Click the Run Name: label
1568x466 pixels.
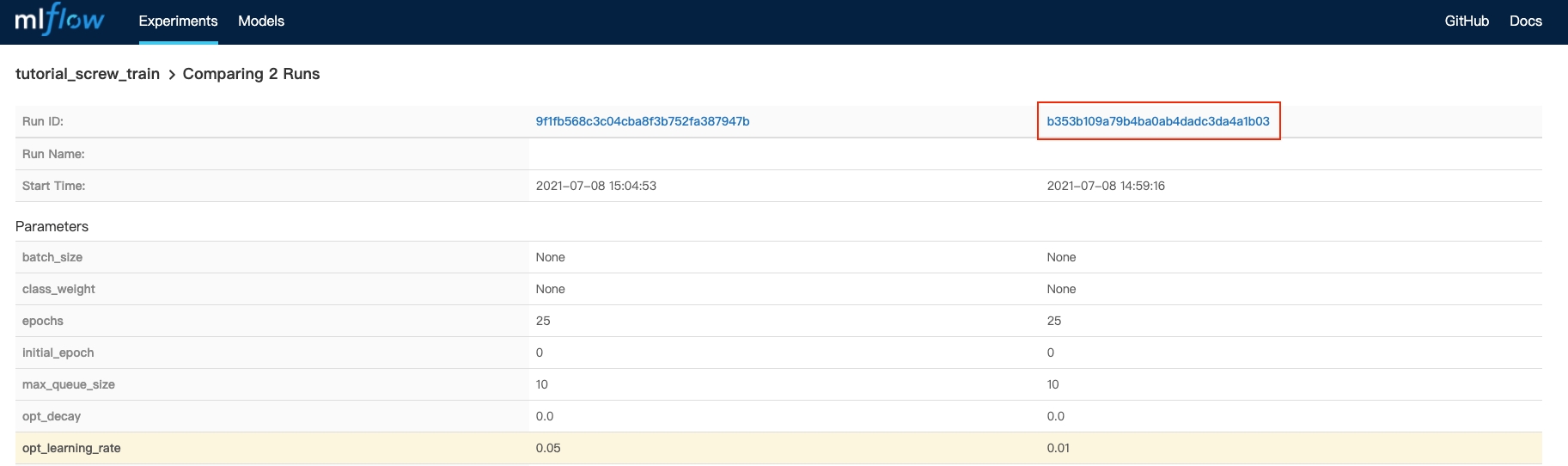(53, 154)
